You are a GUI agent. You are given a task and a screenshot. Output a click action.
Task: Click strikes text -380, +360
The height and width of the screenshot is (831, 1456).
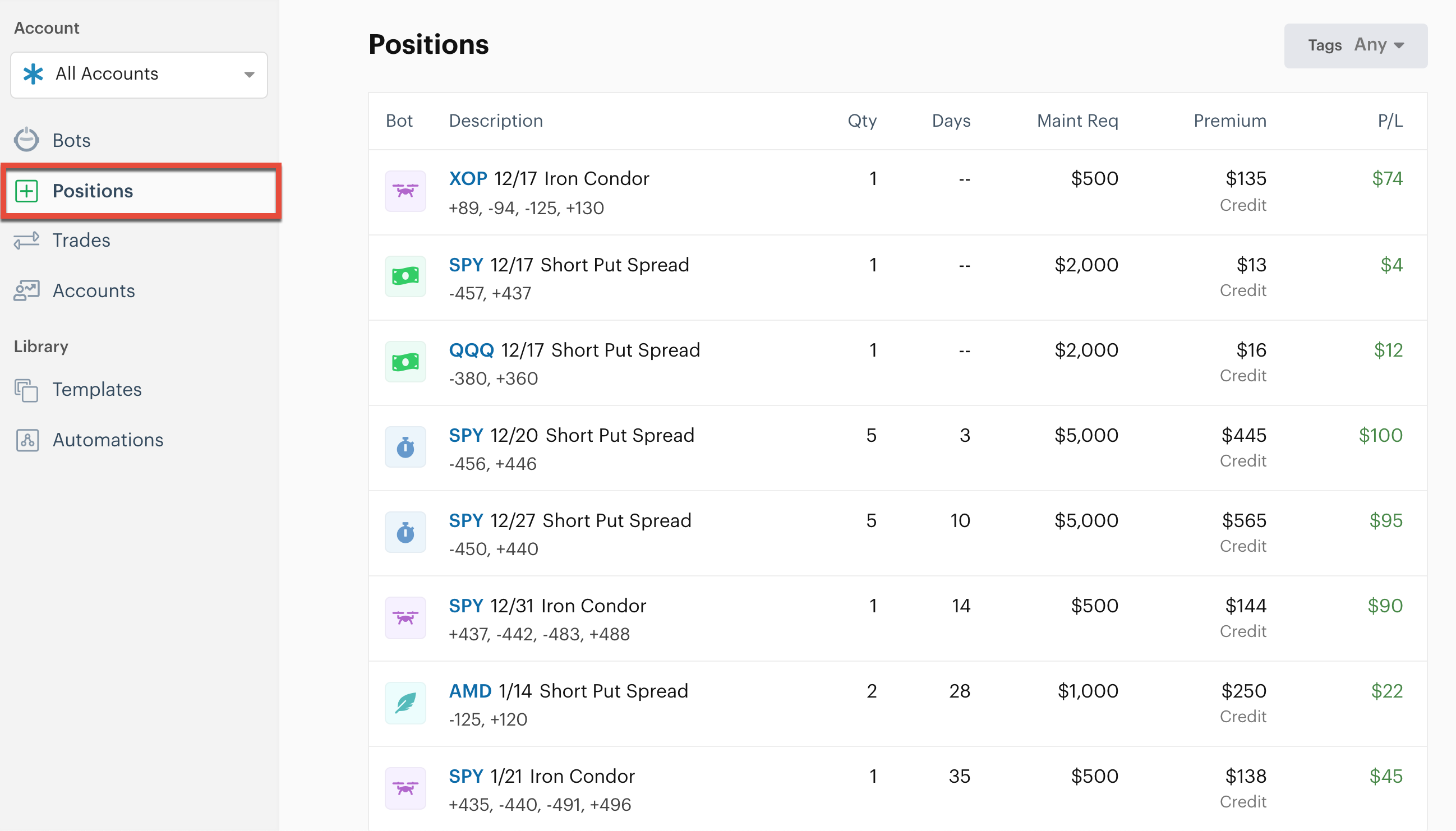493,378
